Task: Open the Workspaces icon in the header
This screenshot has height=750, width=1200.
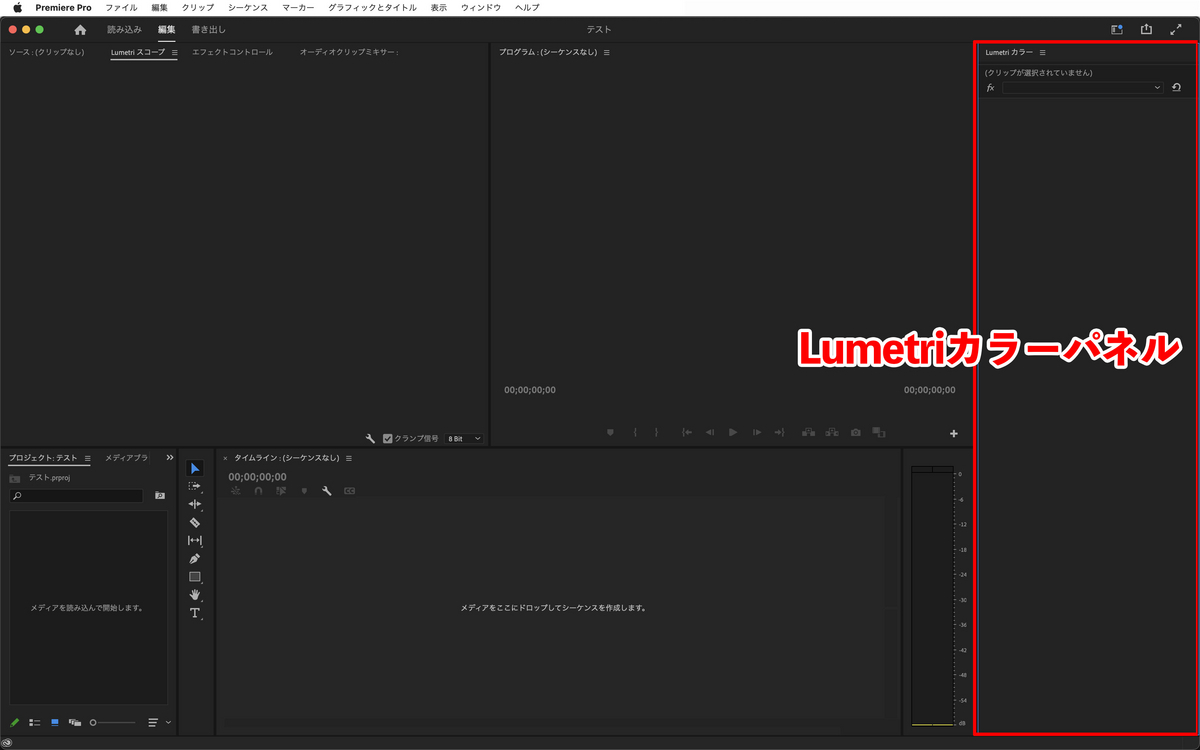Action: (x=1117, y=30)
